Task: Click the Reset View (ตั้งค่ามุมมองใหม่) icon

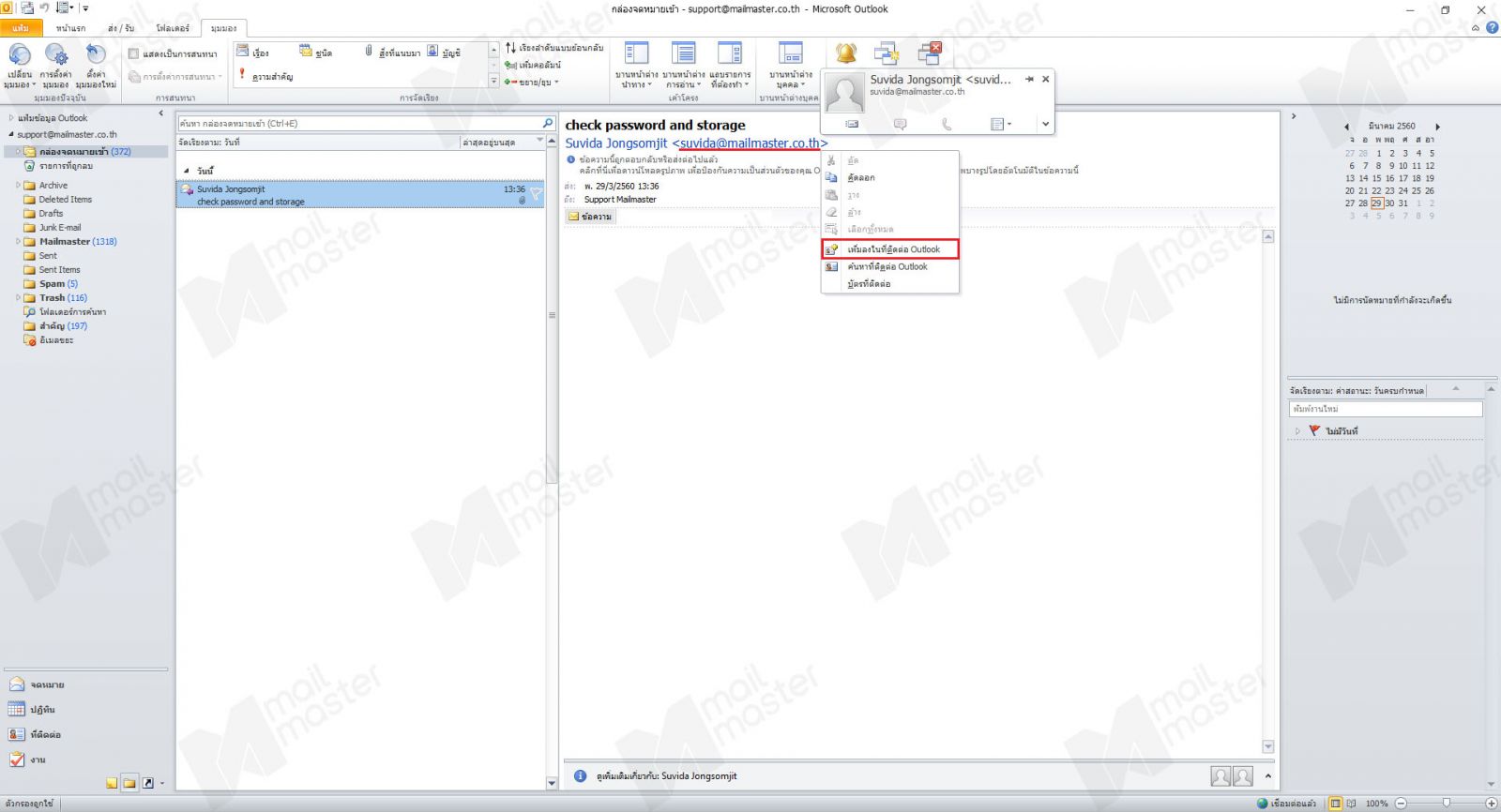Action: tap(96, 55)
